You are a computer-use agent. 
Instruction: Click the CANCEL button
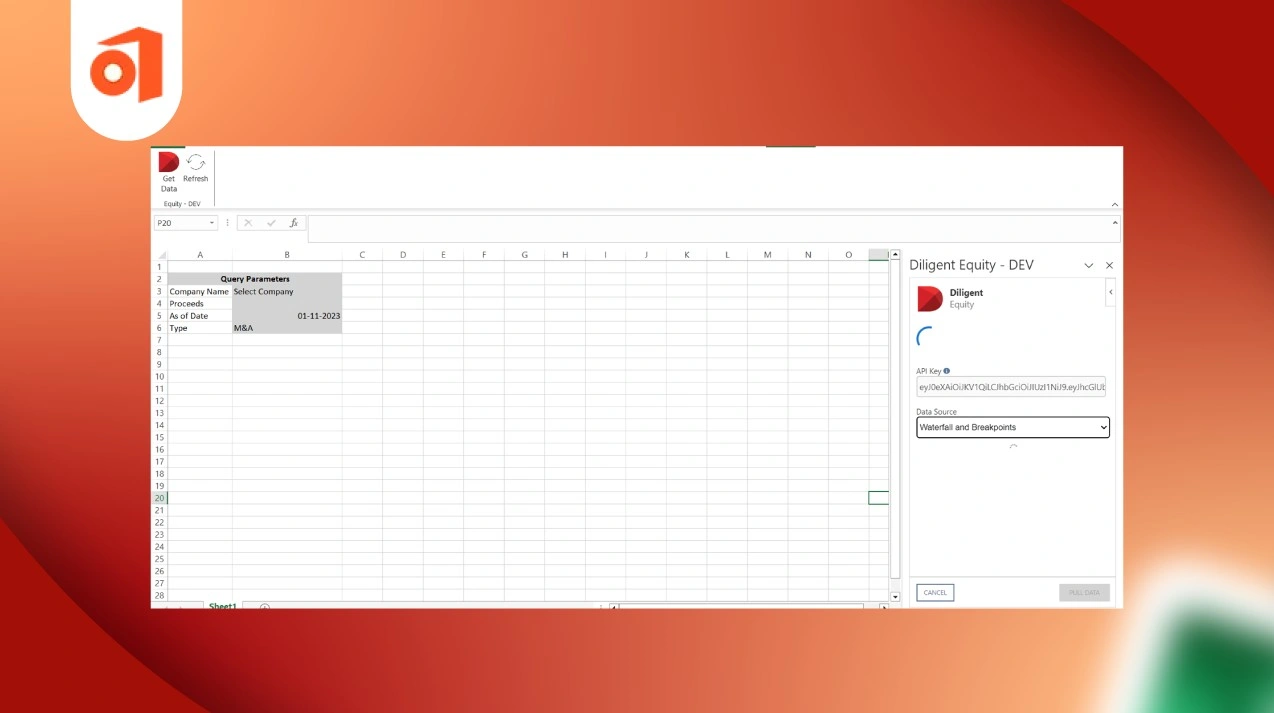935,593
